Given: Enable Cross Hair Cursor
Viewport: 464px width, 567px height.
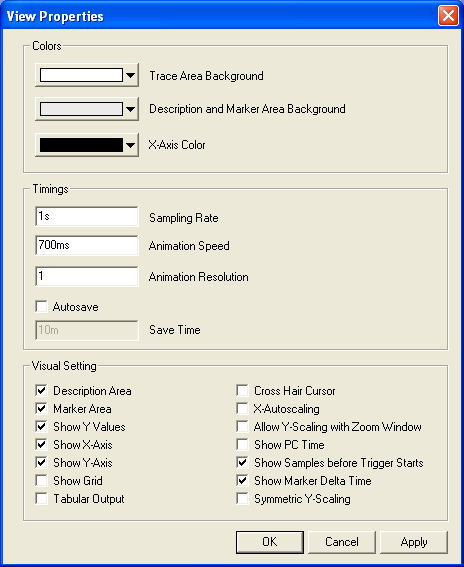Looking at the screenshot, I should pyautogui.click(x=242, y=390).
